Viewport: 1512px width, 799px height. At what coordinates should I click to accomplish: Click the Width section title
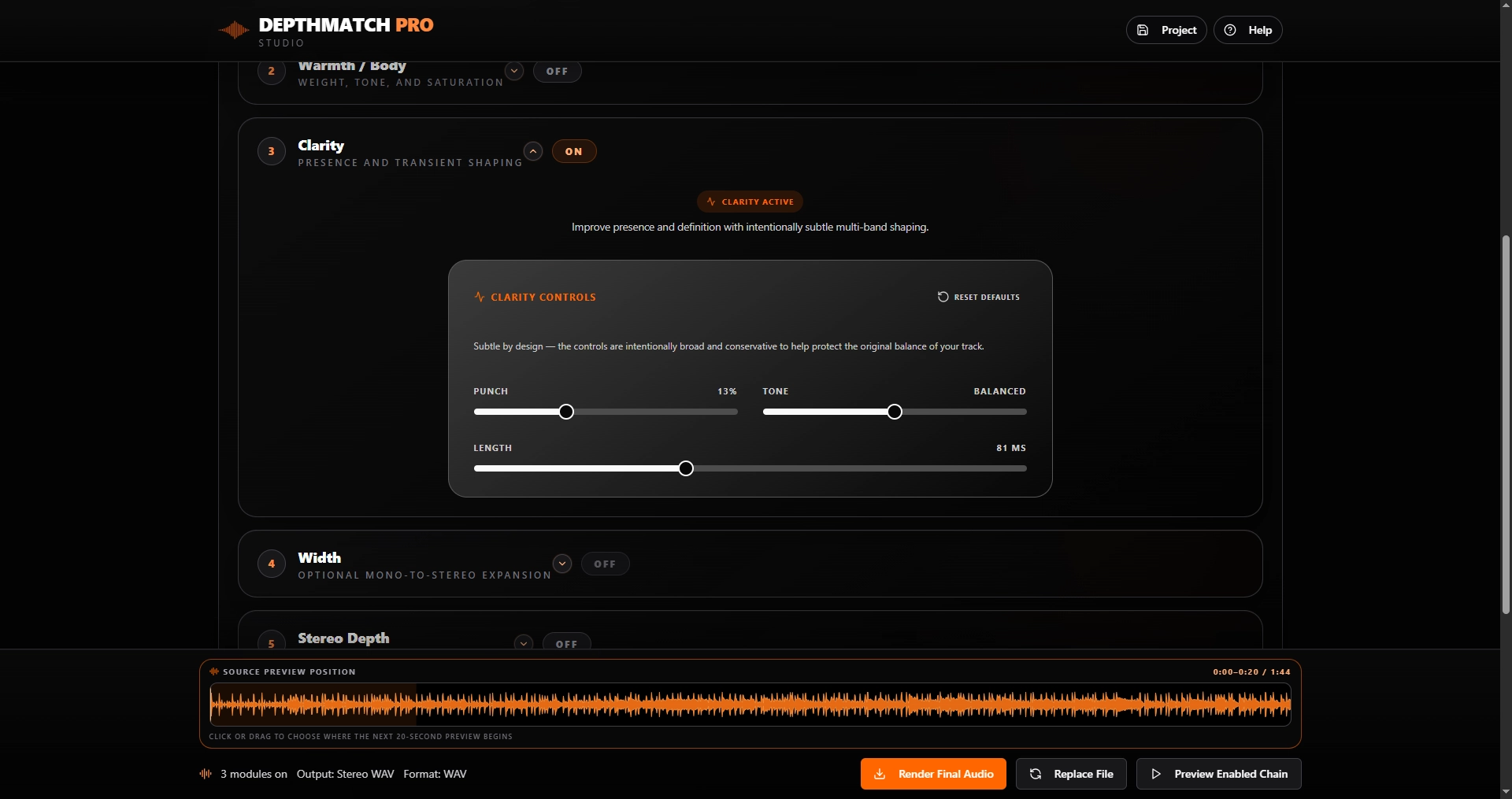click(319, 557)
